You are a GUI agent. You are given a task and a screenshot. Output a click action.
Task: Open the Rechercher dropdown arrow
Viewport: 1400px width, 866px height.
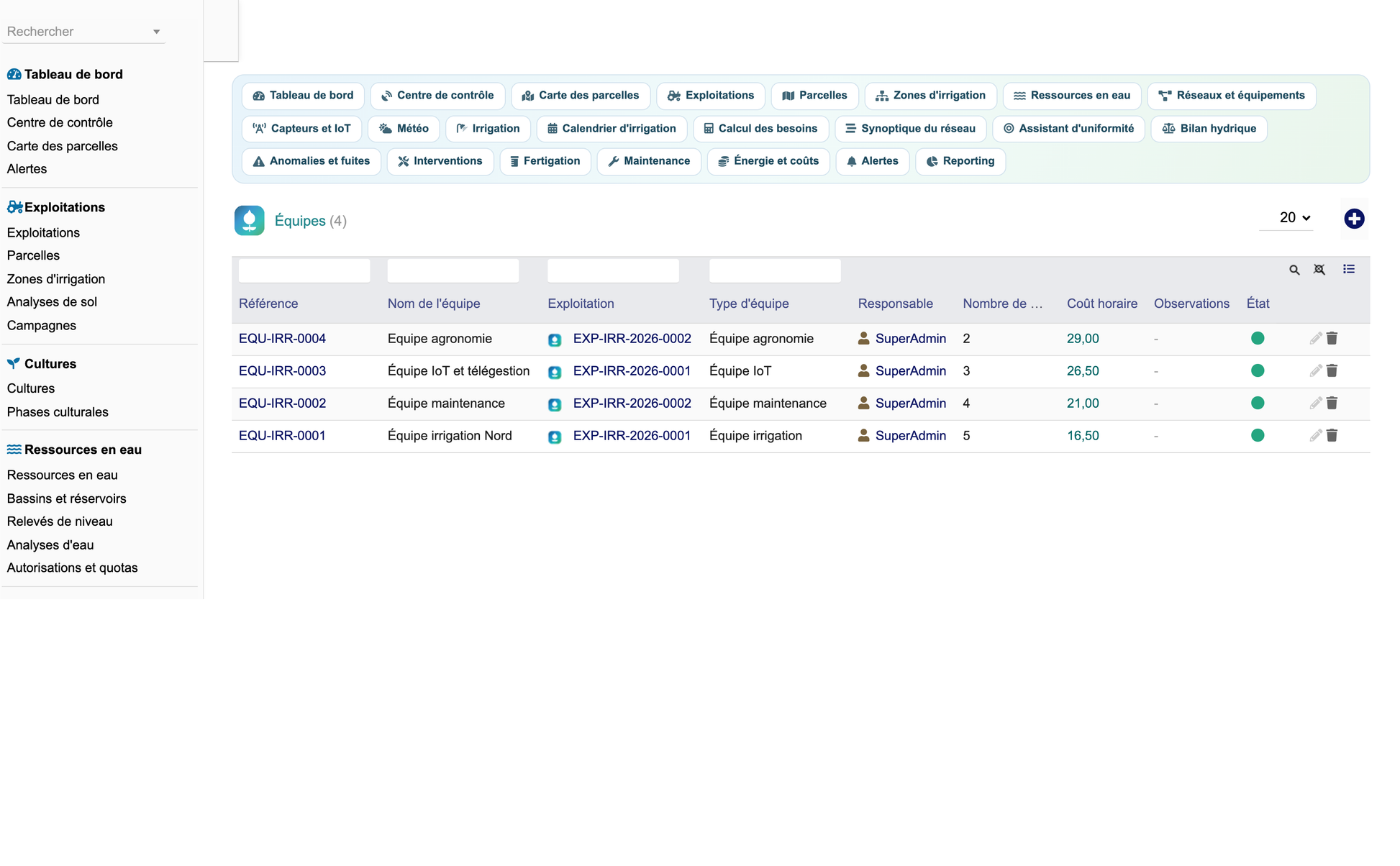156,32
